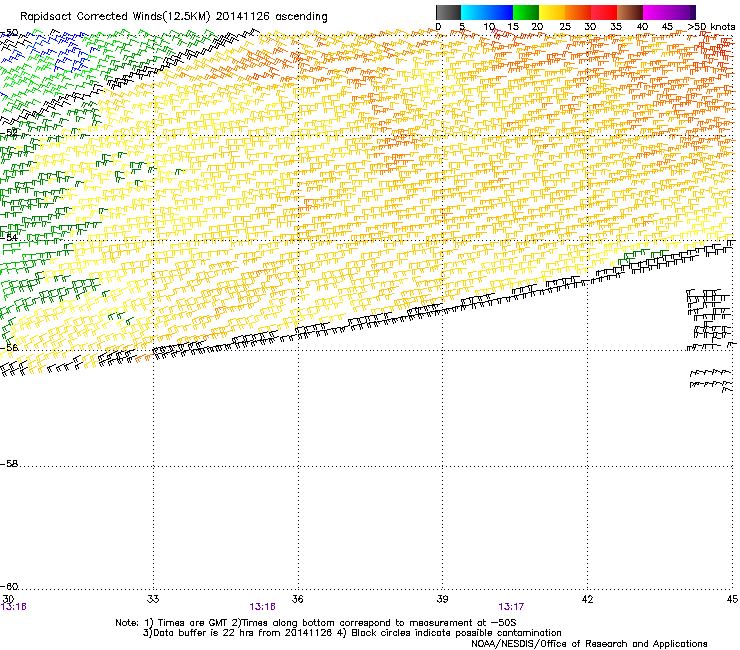
Task: Click the '-60' latitude axis label
Action: [x=9, y=587]
